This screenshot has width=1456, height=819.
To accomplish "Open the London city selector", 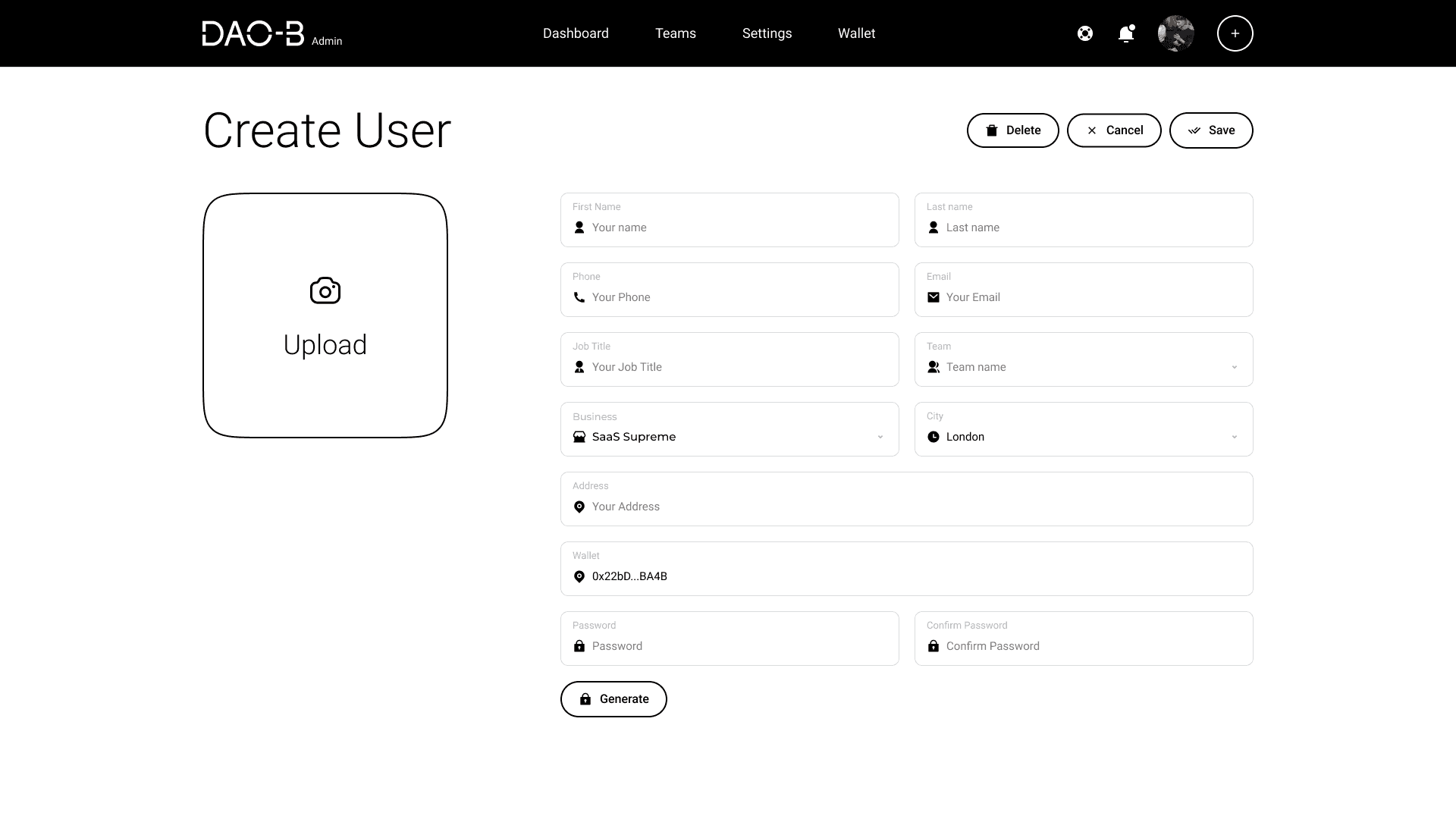I will coord(1084,429).
